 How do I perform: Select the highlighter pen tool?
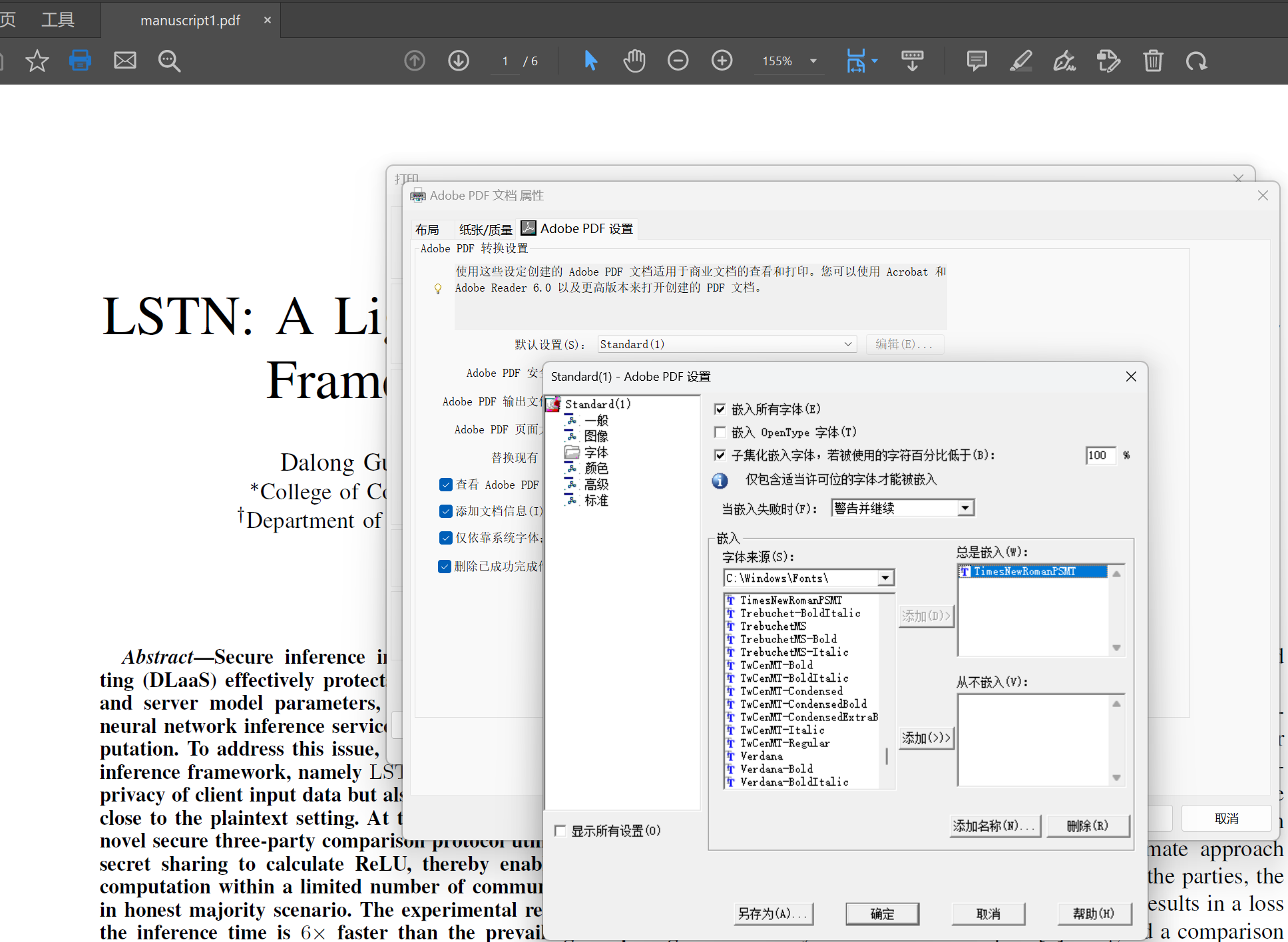tap(1020, 61)
